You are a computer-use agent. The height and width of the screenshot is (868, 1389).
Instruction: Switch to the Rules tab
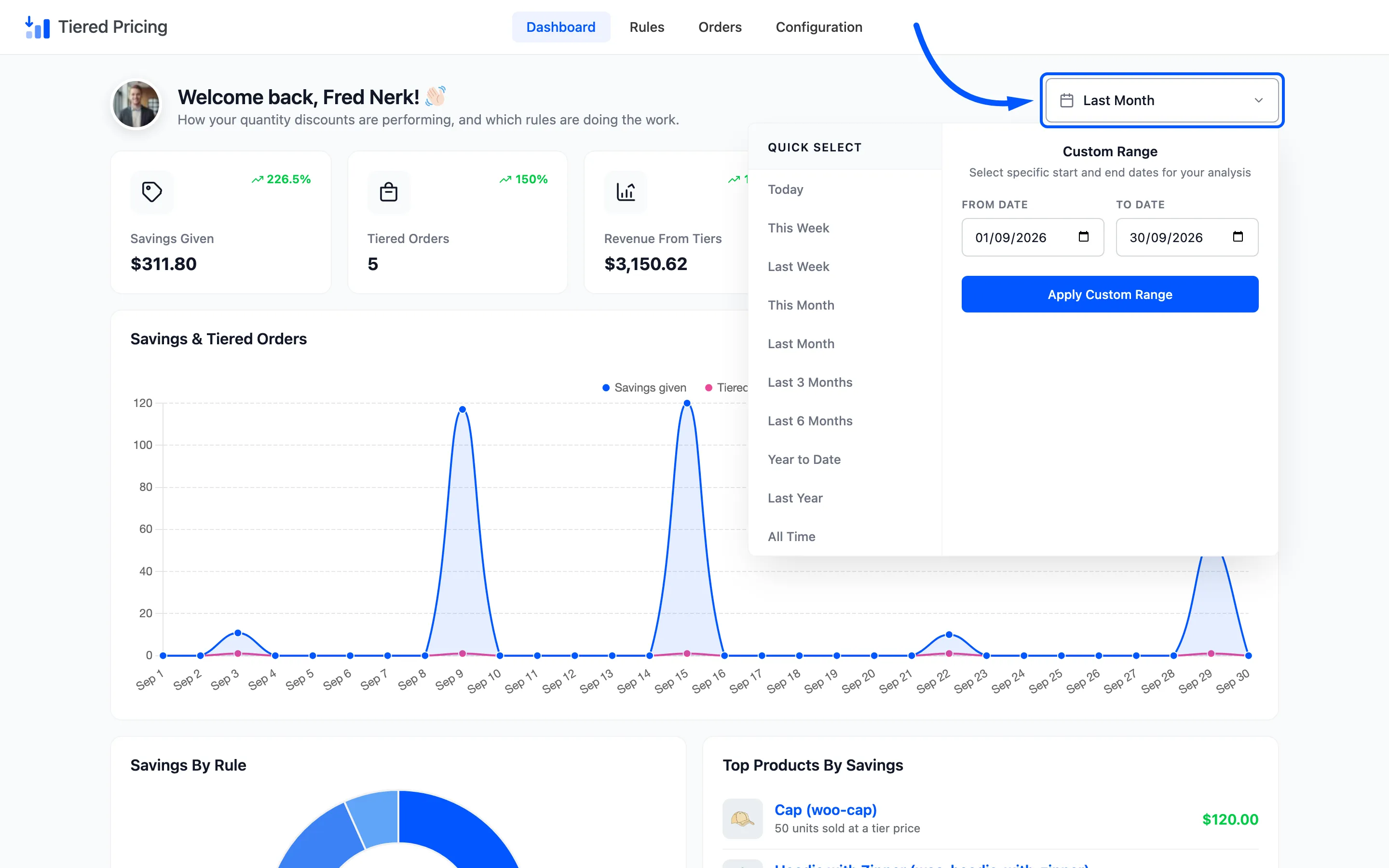tap(647, 27)
